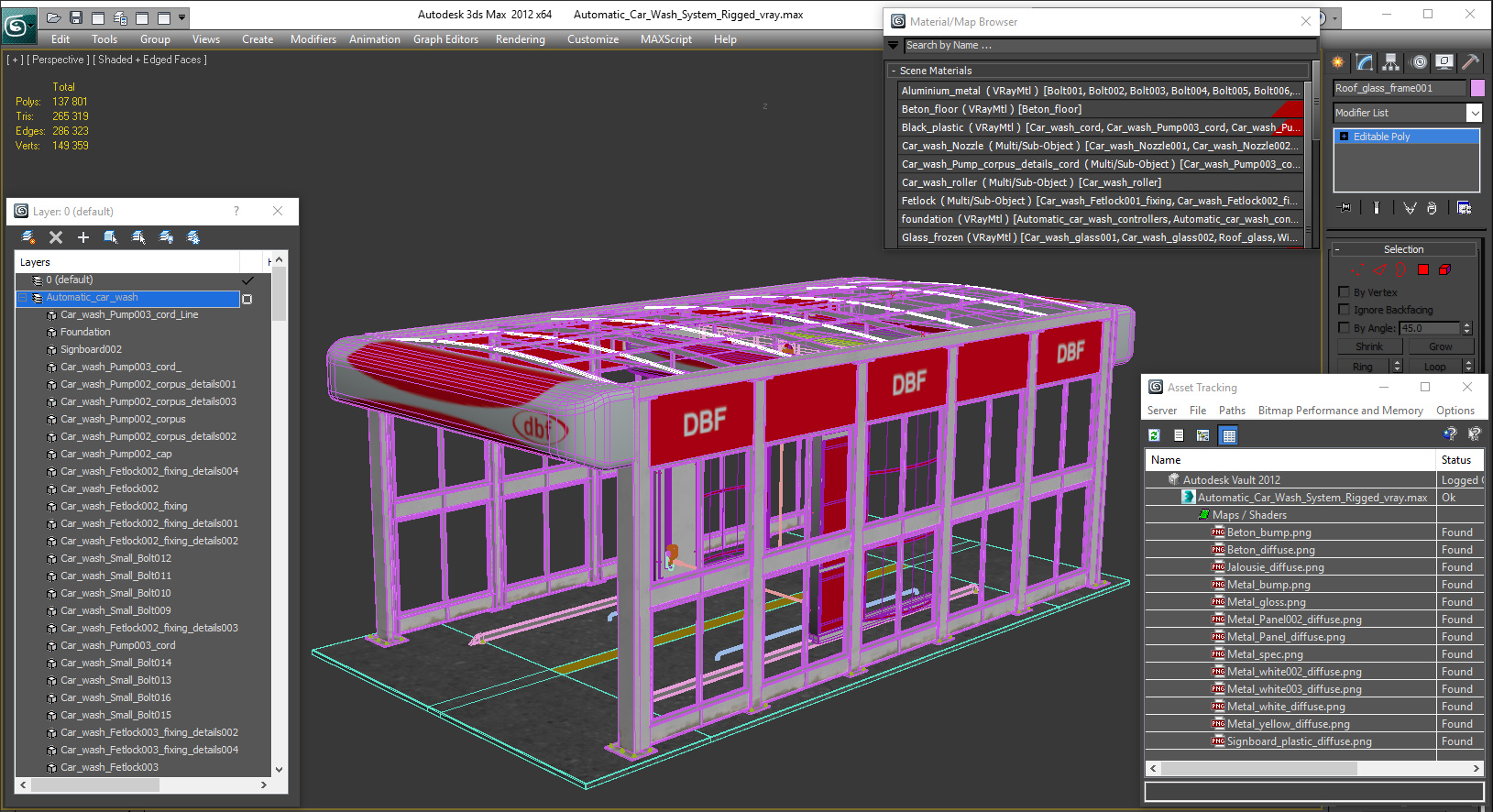
Task: Open the Graph Editors menu
Action: click(x=445, y=39)
